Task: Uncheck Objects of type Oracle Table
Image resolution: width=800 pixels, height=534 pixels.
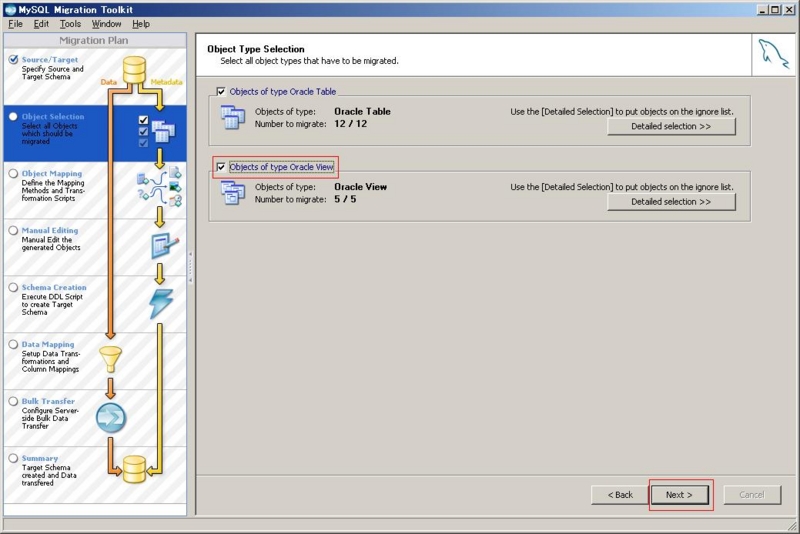Action: click(x=221, y=92)
